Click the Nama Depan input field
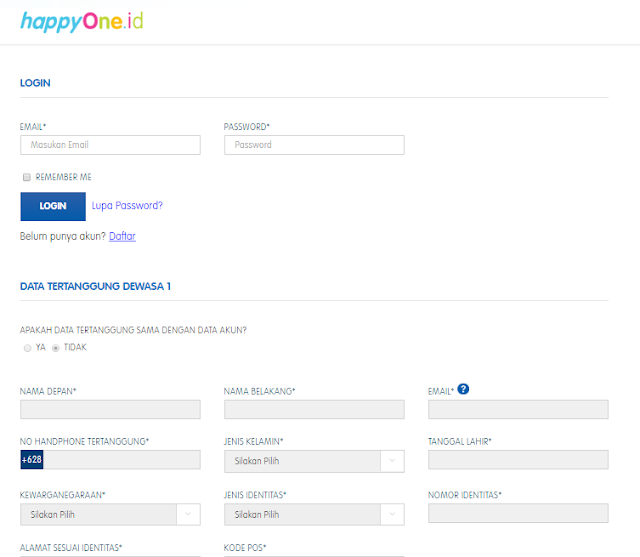Viewport: 640px width, 557px height. point(110,409)
